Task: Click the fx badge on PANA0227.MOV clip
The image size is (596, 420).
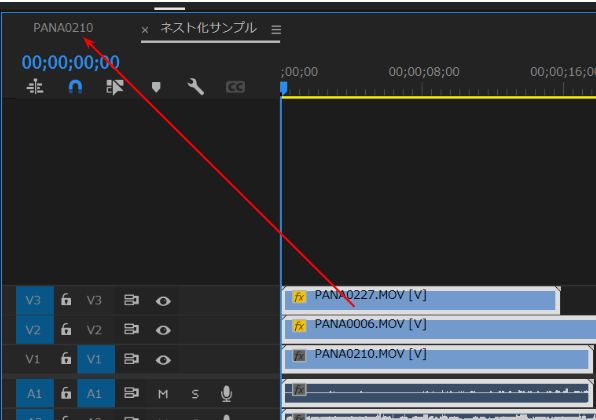Action: click(299, 297)
